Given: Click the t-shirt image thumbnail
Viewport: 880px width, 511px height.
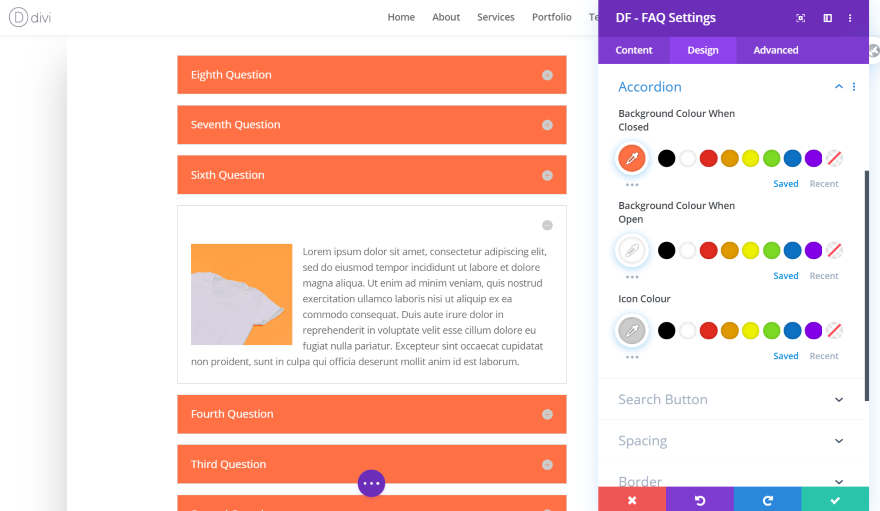Looking at the screenshot, I should [x=242, y=295].
